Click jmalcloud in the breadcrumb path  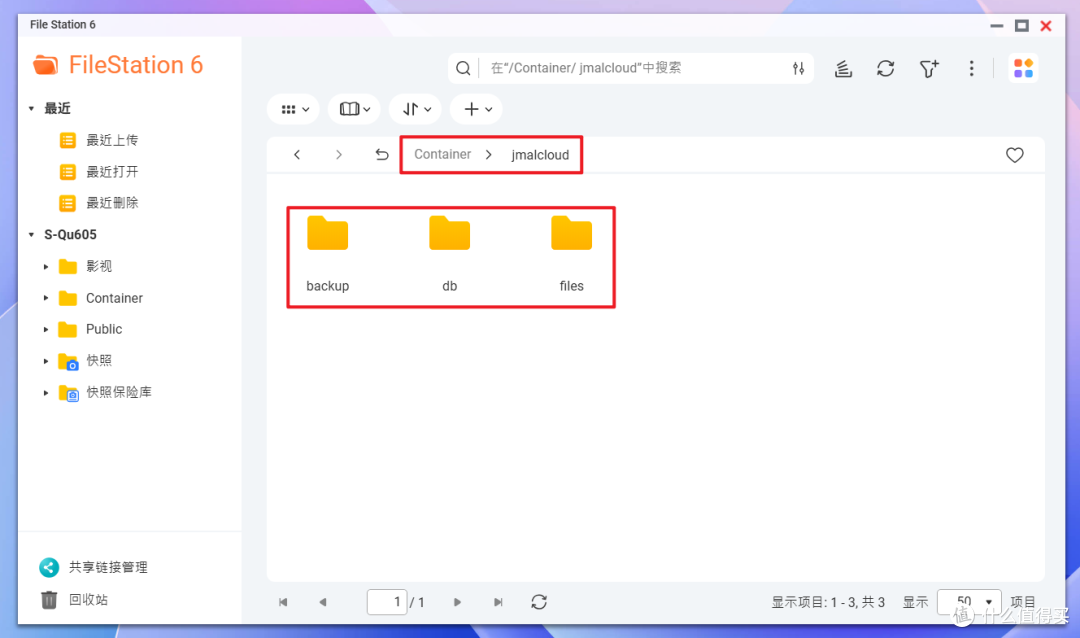click(x=540, y=155)
